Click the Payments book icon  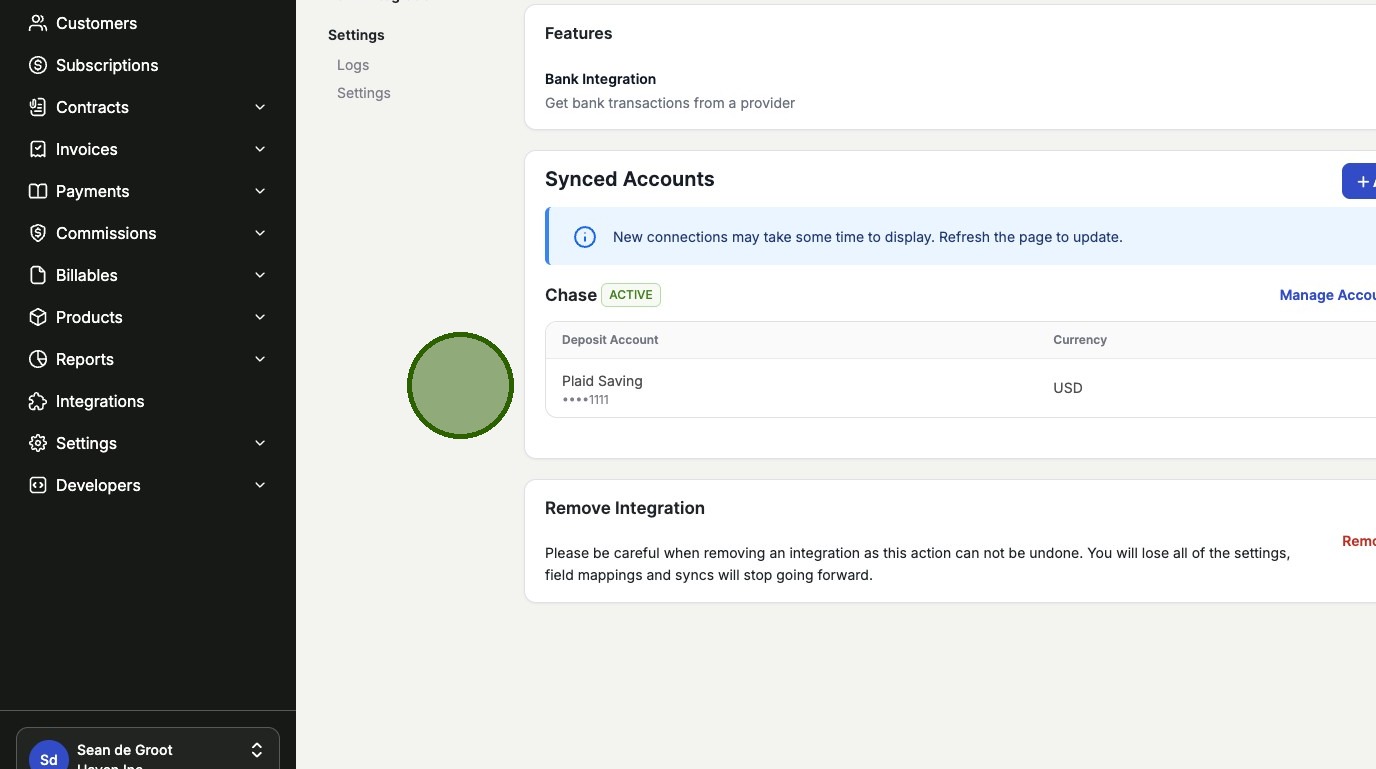[x=38, y=191]
